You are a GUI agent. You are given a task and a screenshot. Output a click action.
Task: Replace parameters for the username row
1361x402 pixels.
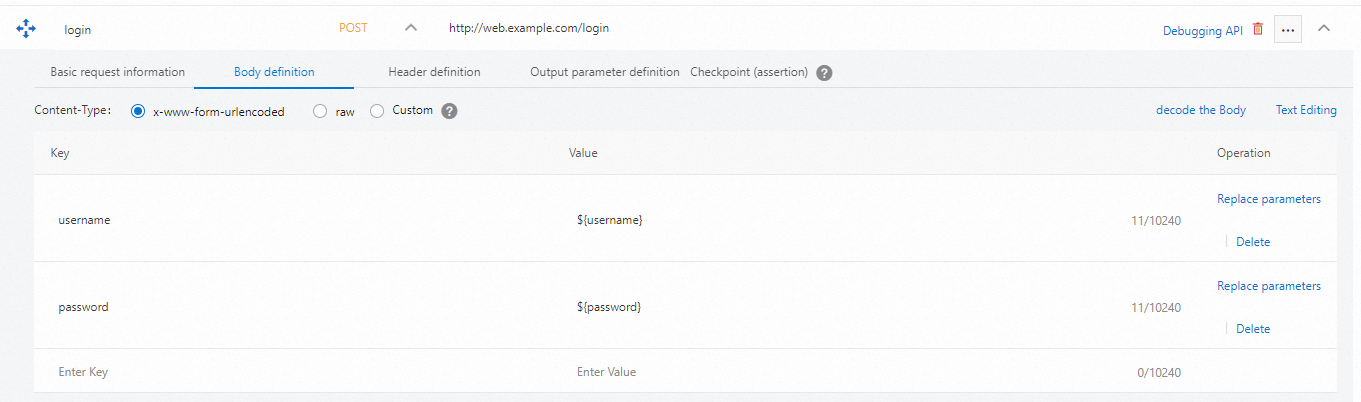pos(1268,199)
